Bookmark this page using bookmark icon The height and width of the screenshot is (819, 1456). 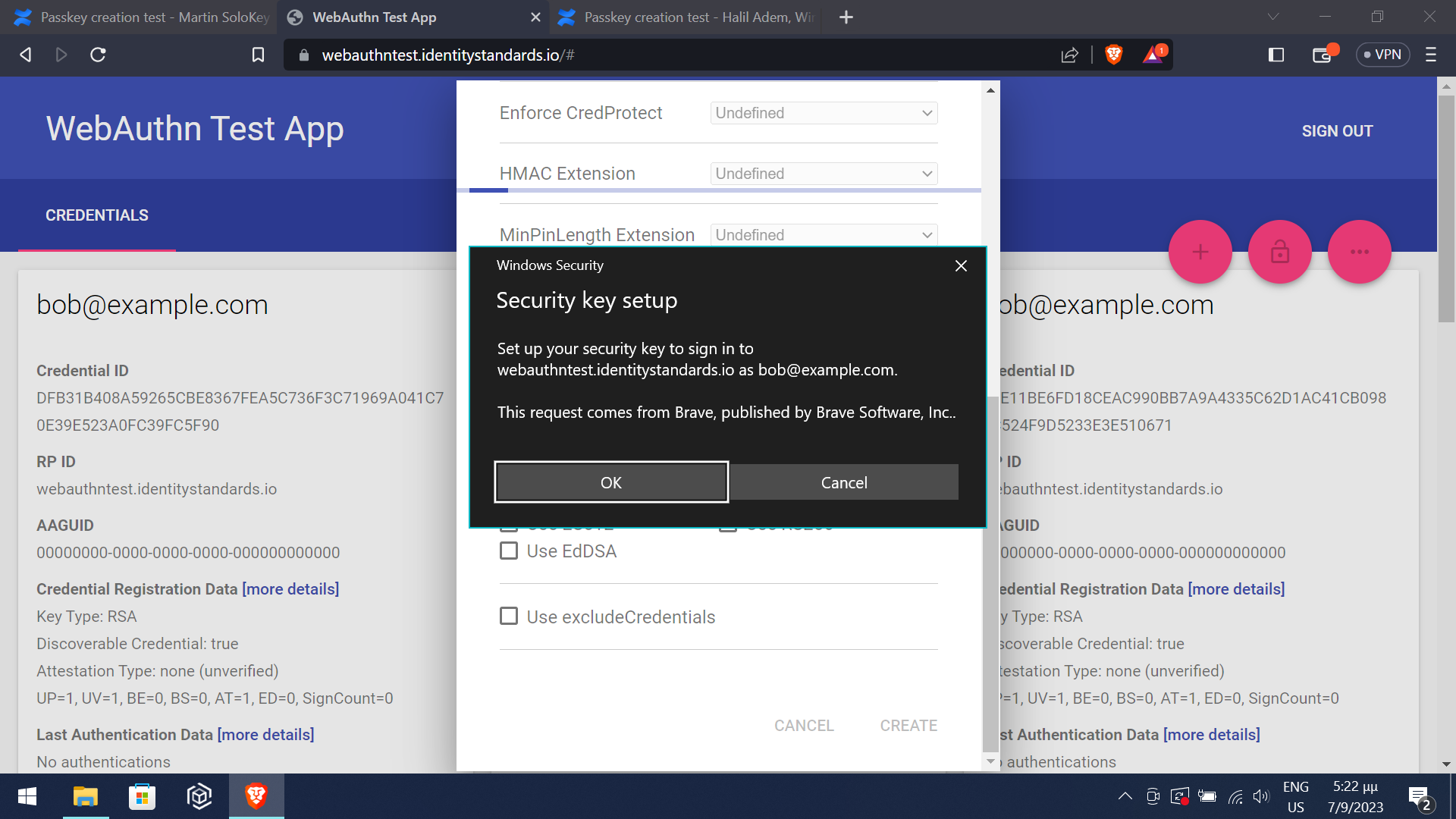[x=258, y=55]
